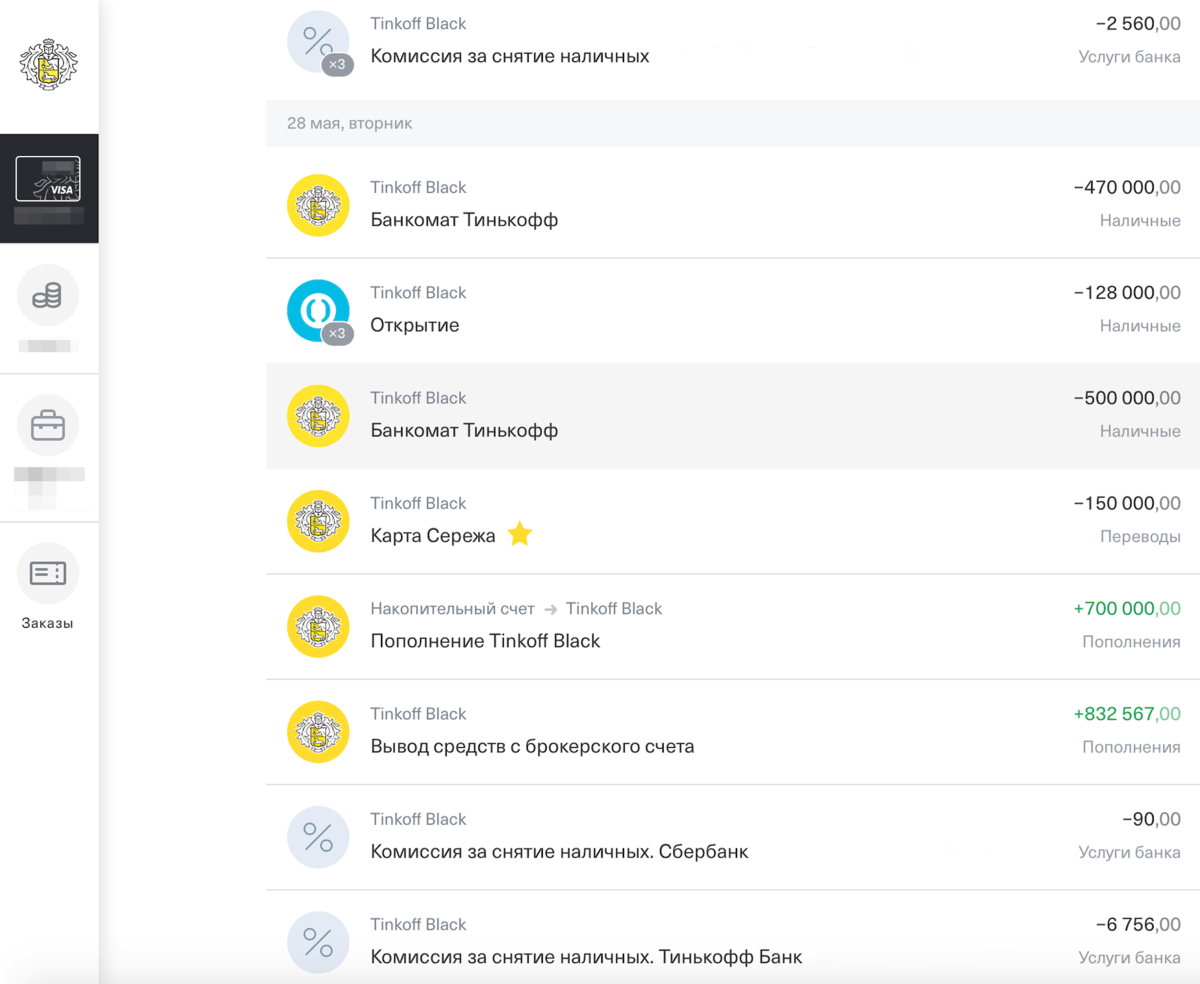The height and width of the screenshot is (984, 1200).
Task: Click Tinkoff icon of the −500 000,00 withdrawal
Action: (318, 416)
